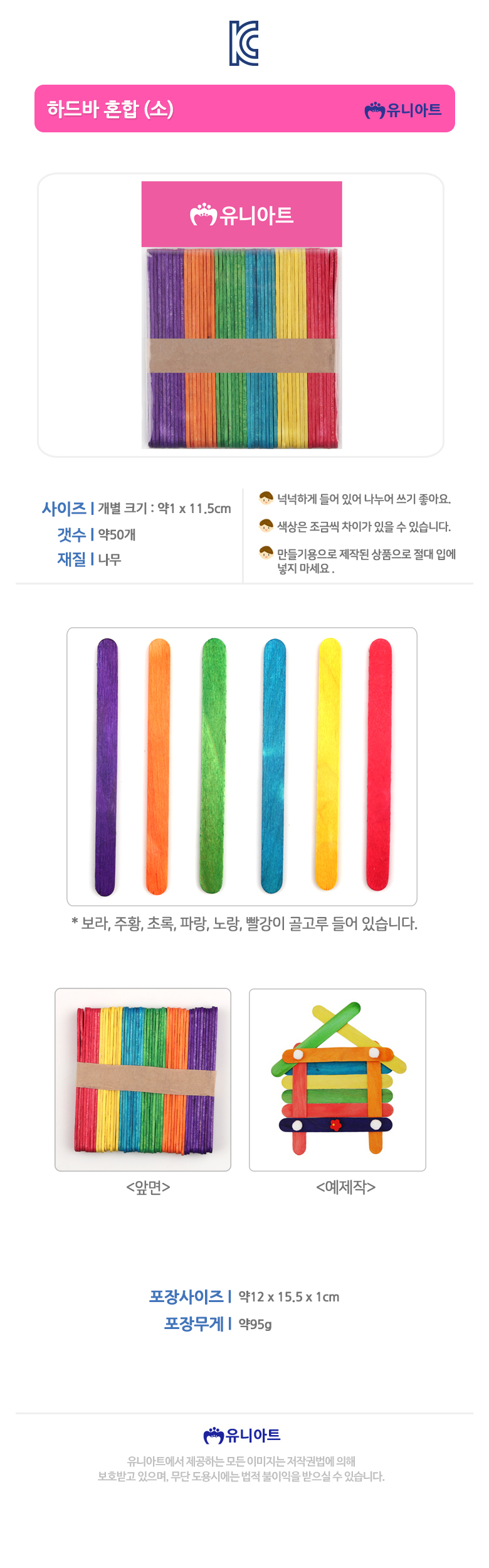Open the packaged craft sticks product photo
This screenshot has width=489, height=1568.
(241, 315)
